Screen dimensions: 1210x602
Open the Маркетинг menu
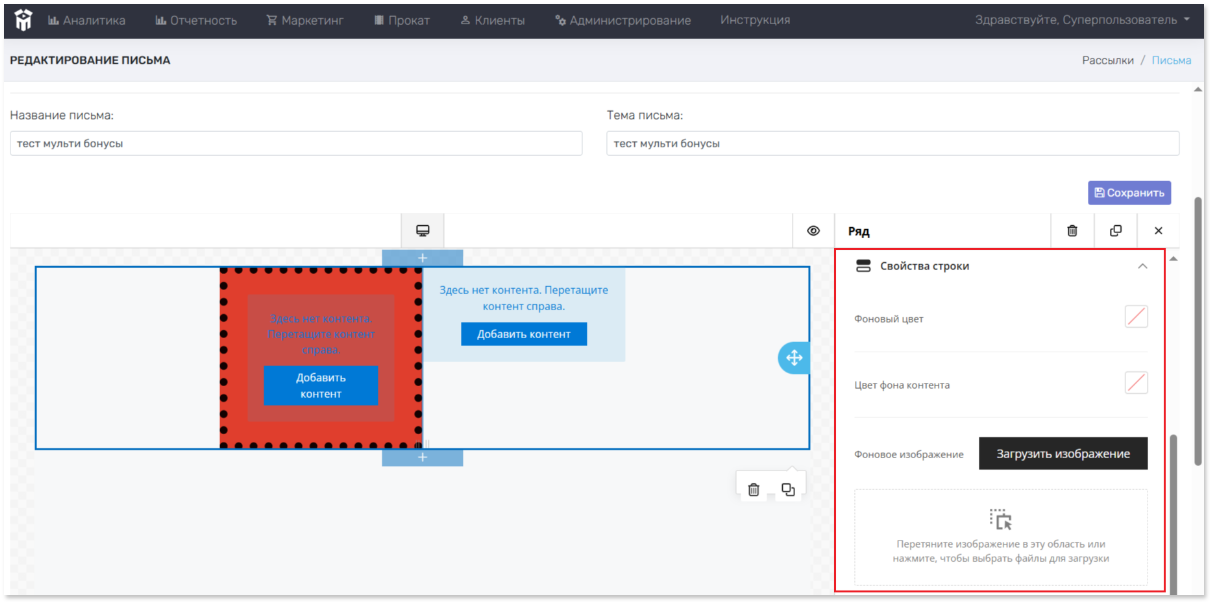pyautogui.click(x=305, y=20)
